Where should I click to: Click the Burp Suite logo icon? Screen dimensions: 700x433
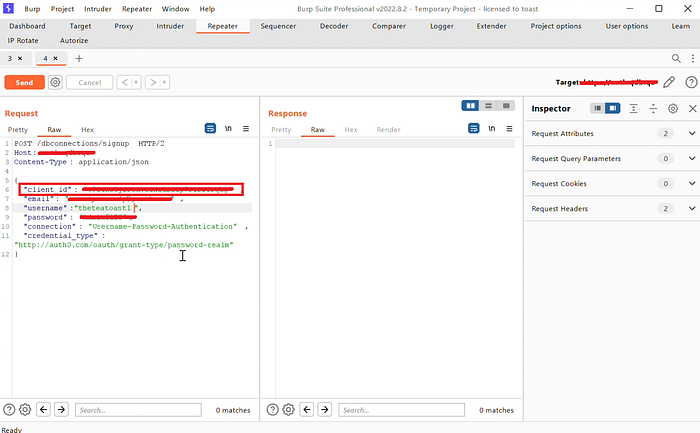click(x=8, y=8)
